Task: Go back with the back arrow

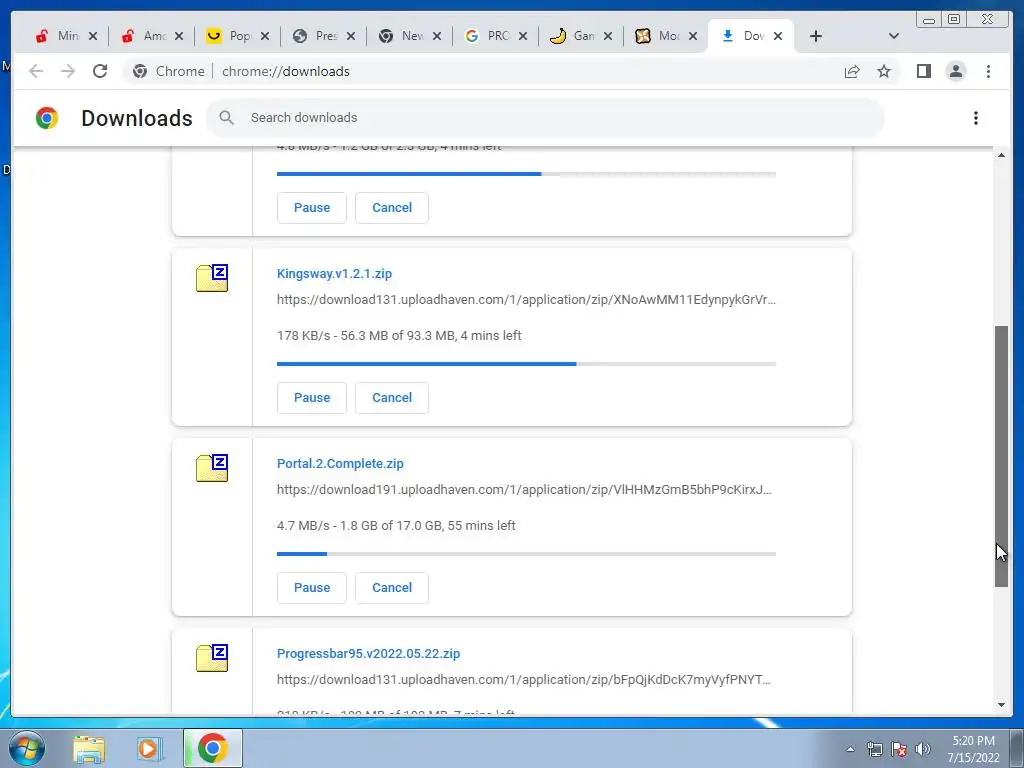Action: pos(36,71)
